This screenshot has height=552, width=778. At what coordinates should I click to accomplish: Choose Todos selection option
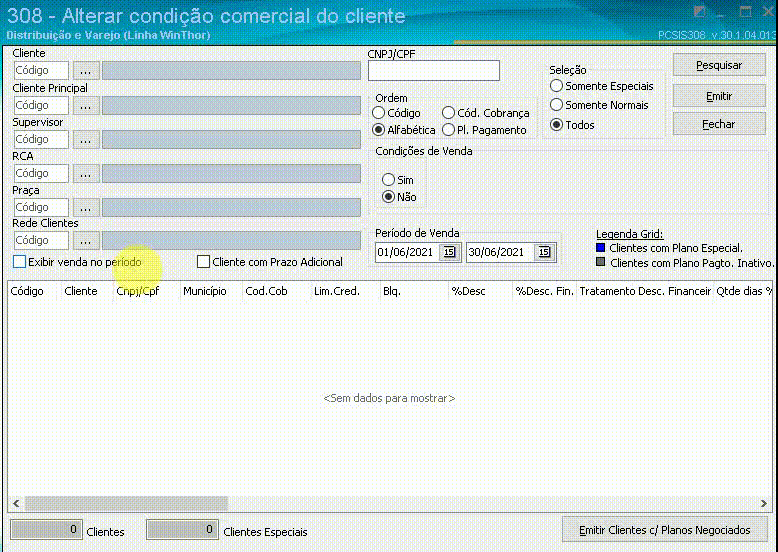coord(556,124)
